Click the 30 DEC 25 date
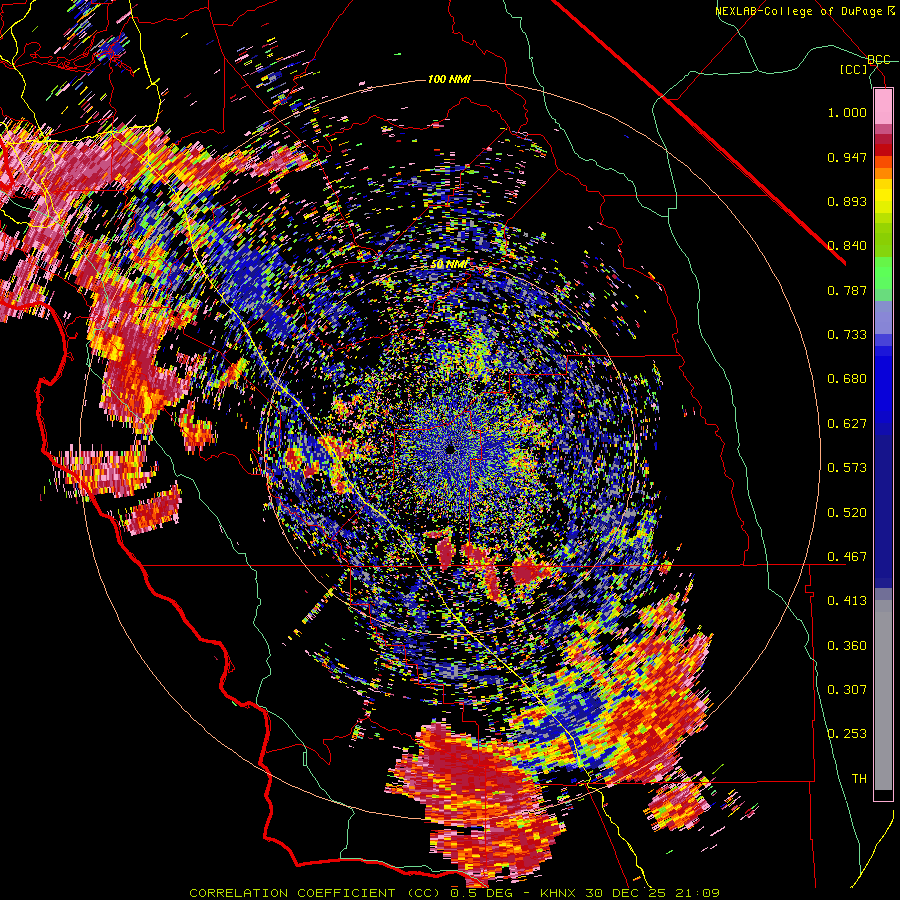This screenshot has height=900, width=900. [625, 893]
